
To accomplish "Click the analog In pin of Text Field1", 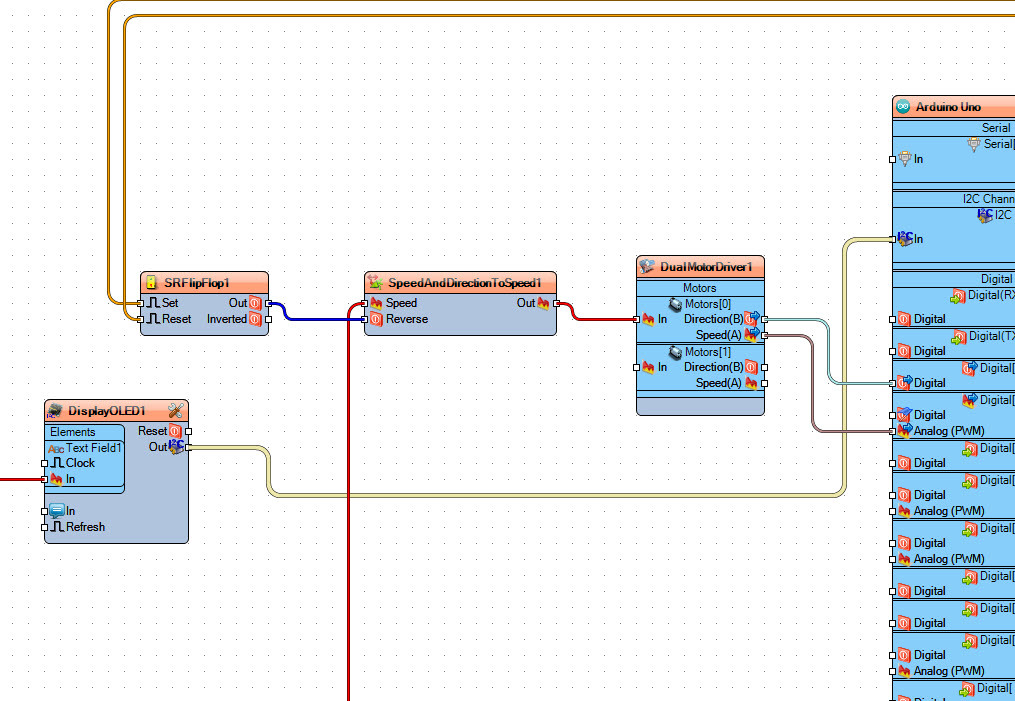I will [x=44, y=480].
